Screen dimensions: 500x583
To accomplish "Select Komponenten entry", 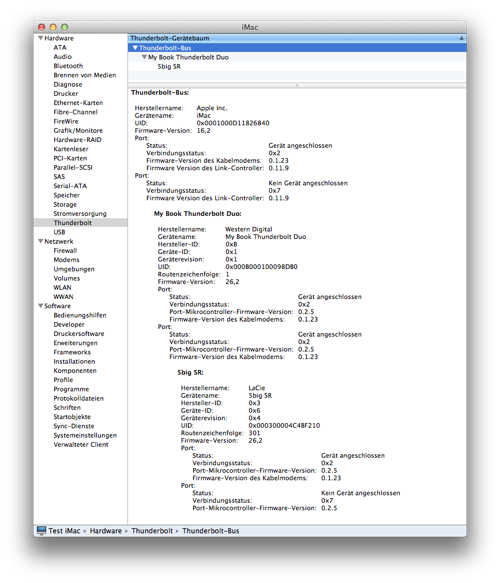I will 75,371.
